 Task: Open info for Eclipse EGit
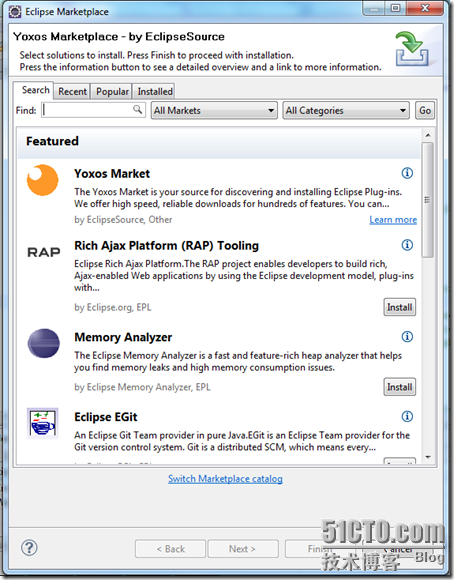407,417
